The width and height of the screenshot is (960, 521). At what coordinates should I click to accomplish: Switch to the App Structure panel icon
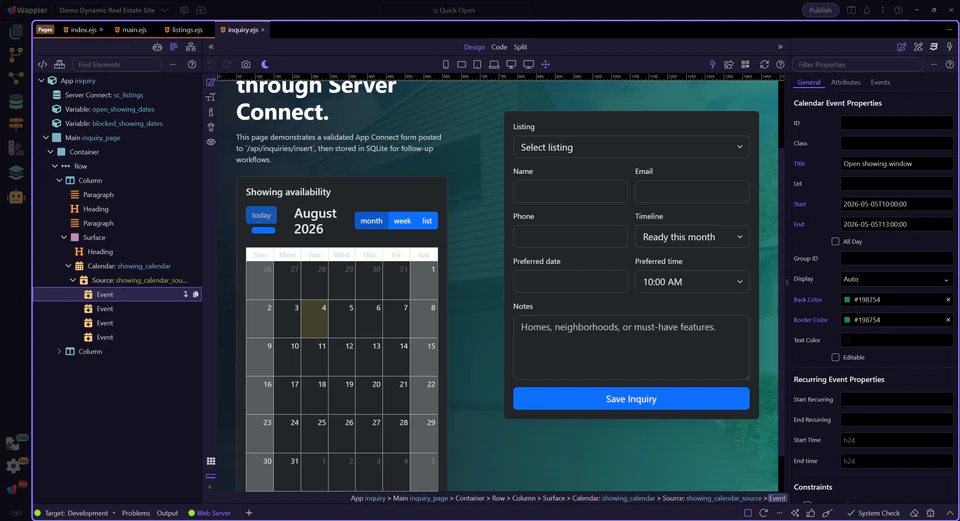click(x=174, y=47)
